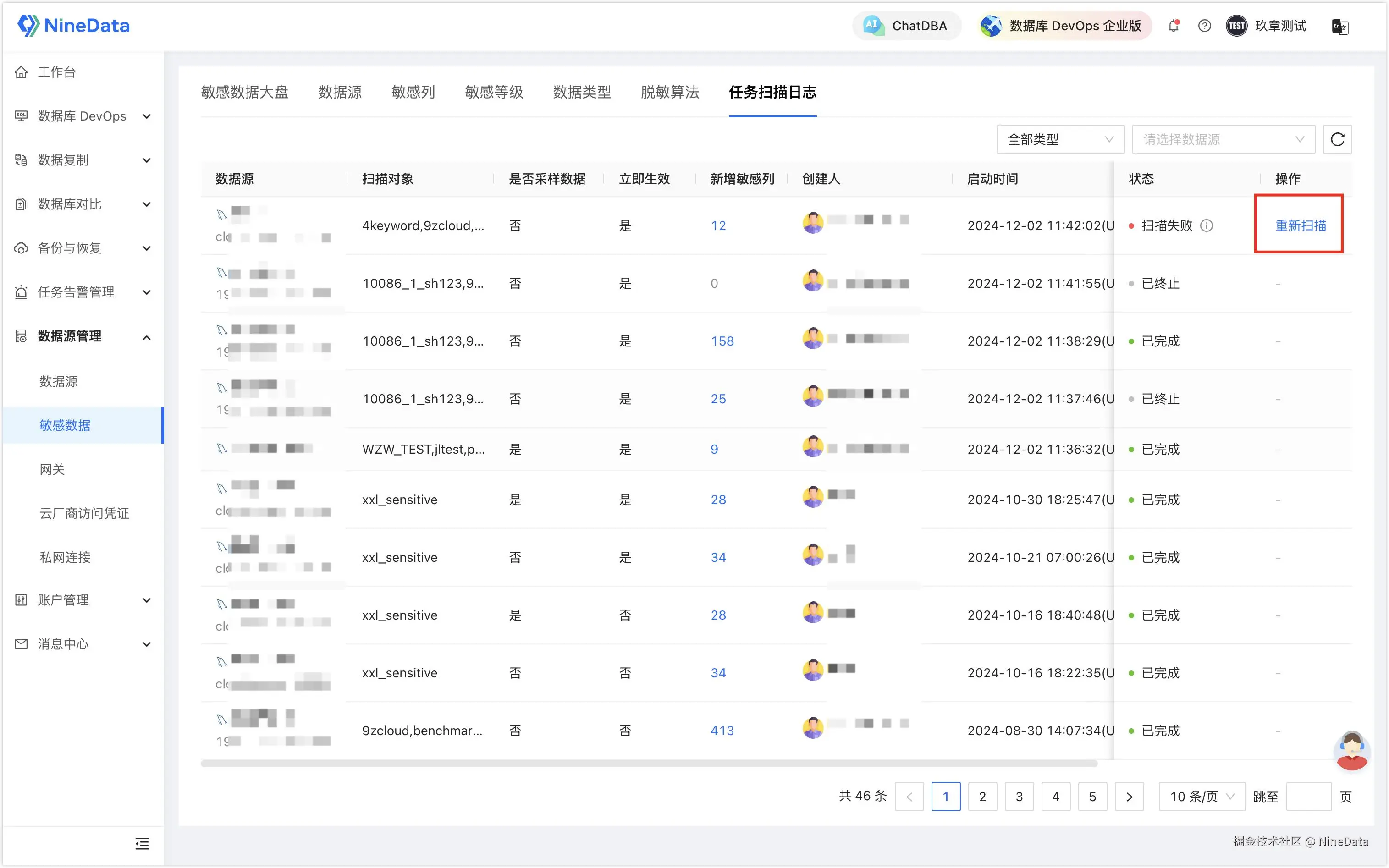
Task: Go to page 3 in pagination
Action: pyautogui.click(x=1019, y=796)
